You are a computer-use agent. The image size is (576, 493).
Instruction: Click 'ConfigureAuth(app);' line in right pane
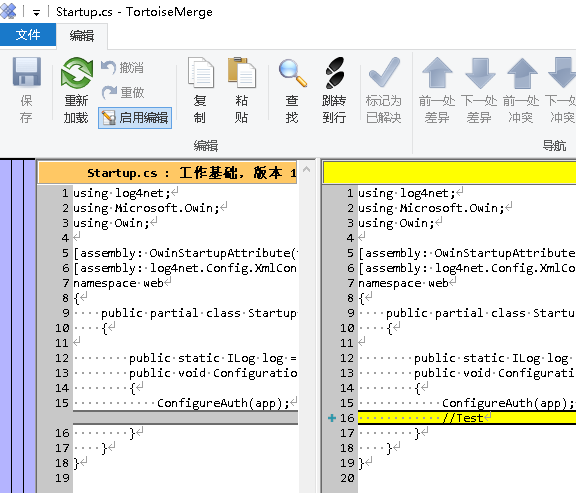(508, 403)
